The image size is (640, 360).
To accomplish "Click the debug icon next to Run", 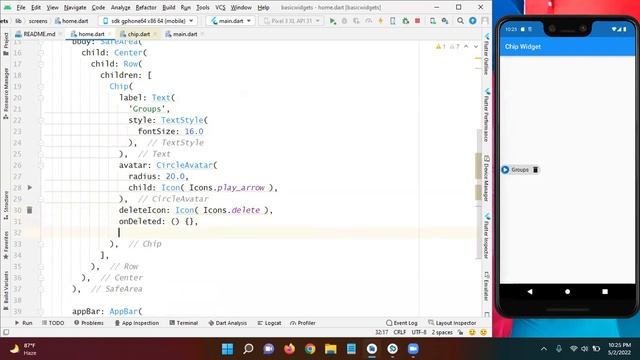I will click(x=344, y=21).
